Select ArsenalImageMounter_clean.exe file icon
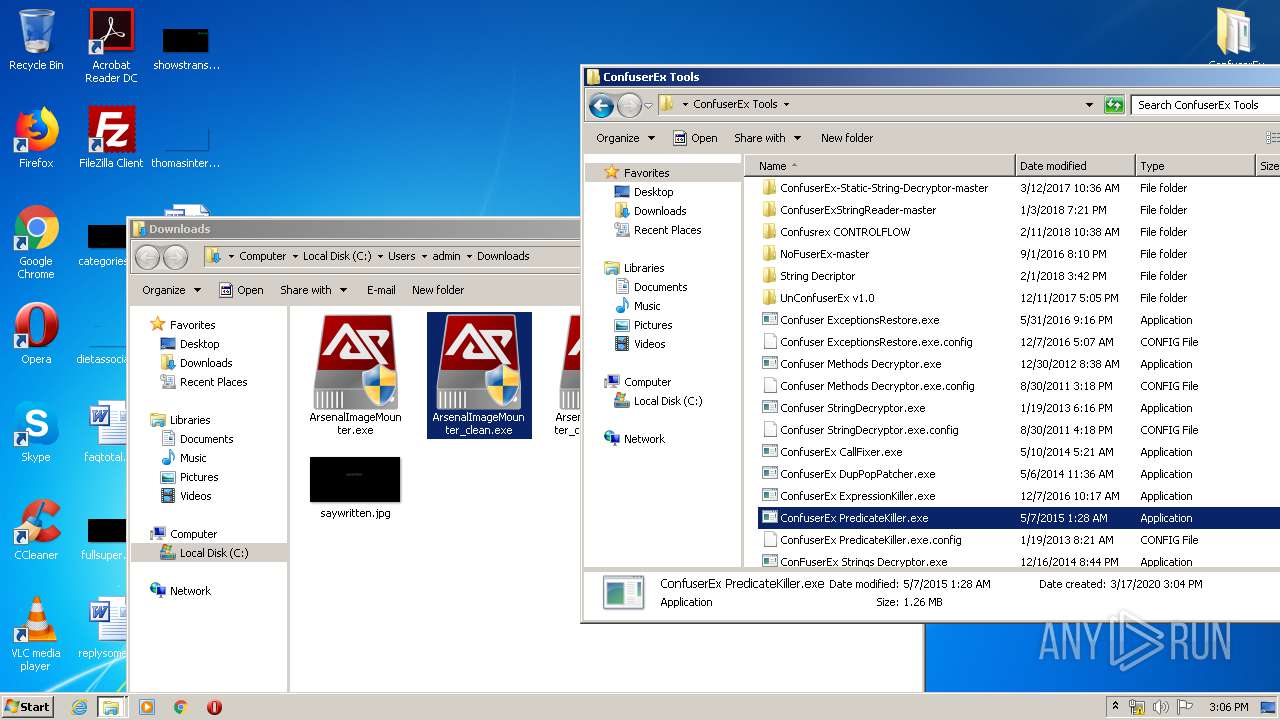 479,375
